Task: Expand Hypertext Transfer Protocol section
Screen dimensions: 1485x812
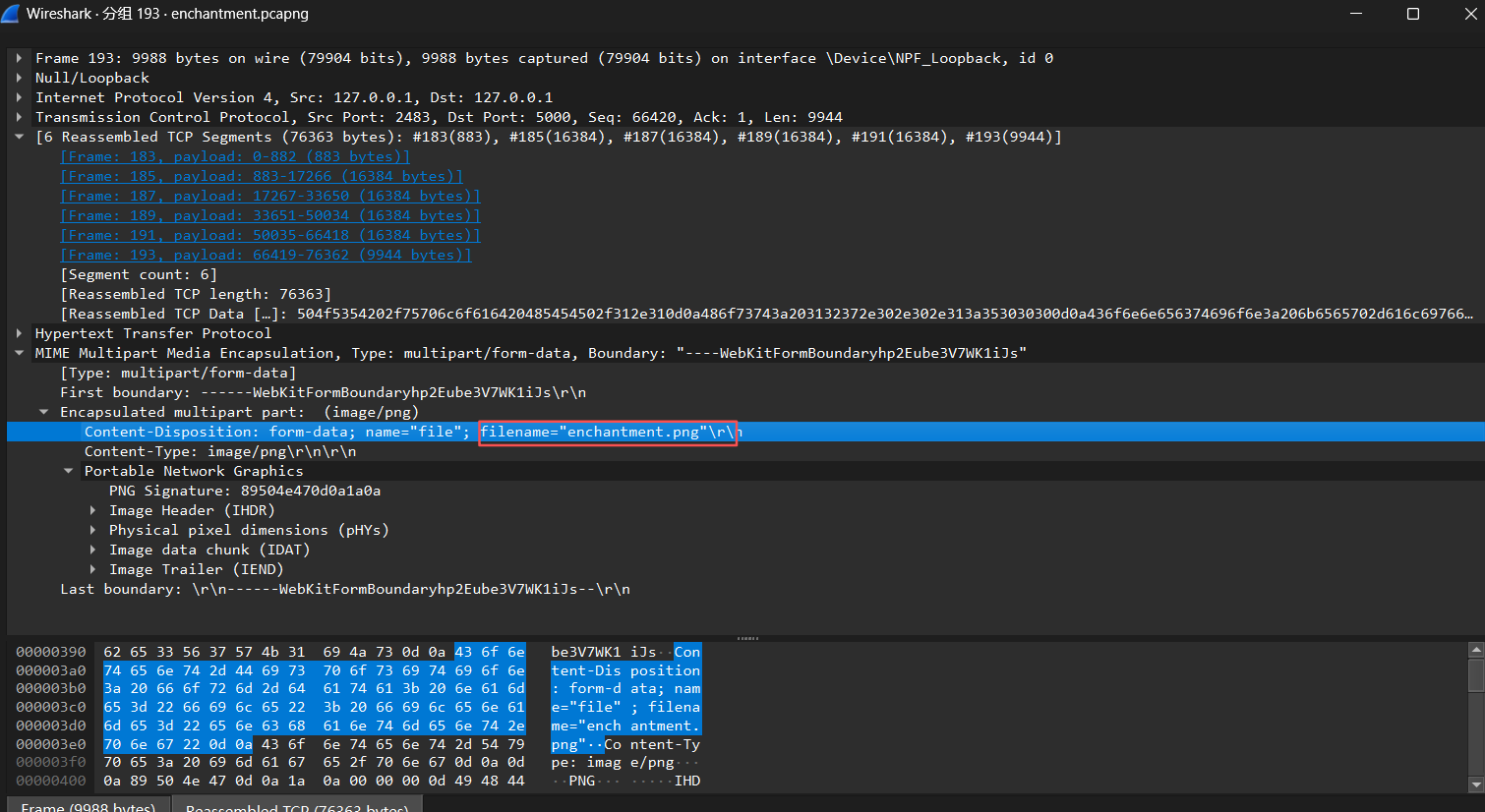Action: click(19, 333)
